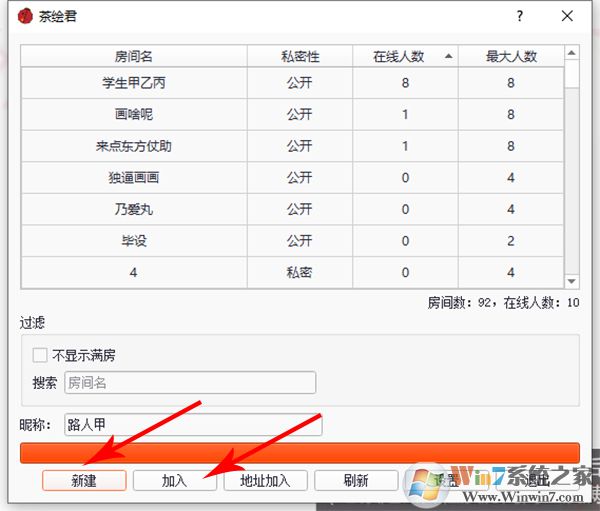Screen dimensions: 600x511
Task: Click the room list scrollbar thumb
Action: point(572,74)
